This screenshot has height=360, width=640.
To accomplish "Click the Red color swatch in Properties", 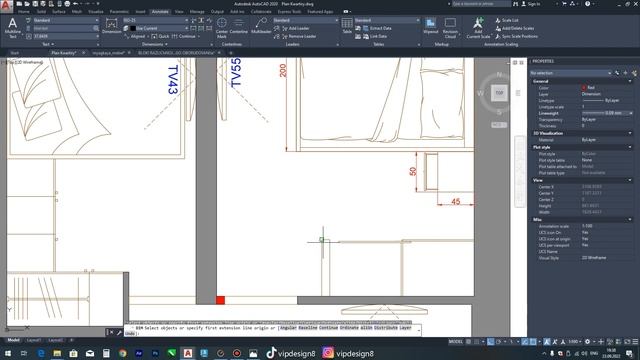I will pos(584,88).
